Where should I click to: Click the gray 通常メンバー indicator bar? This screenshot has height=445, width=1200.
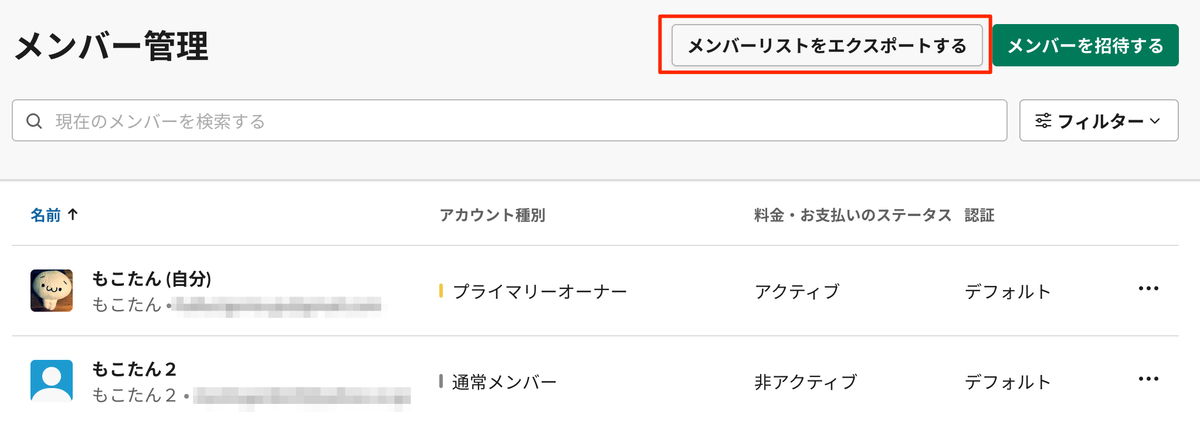441,381
